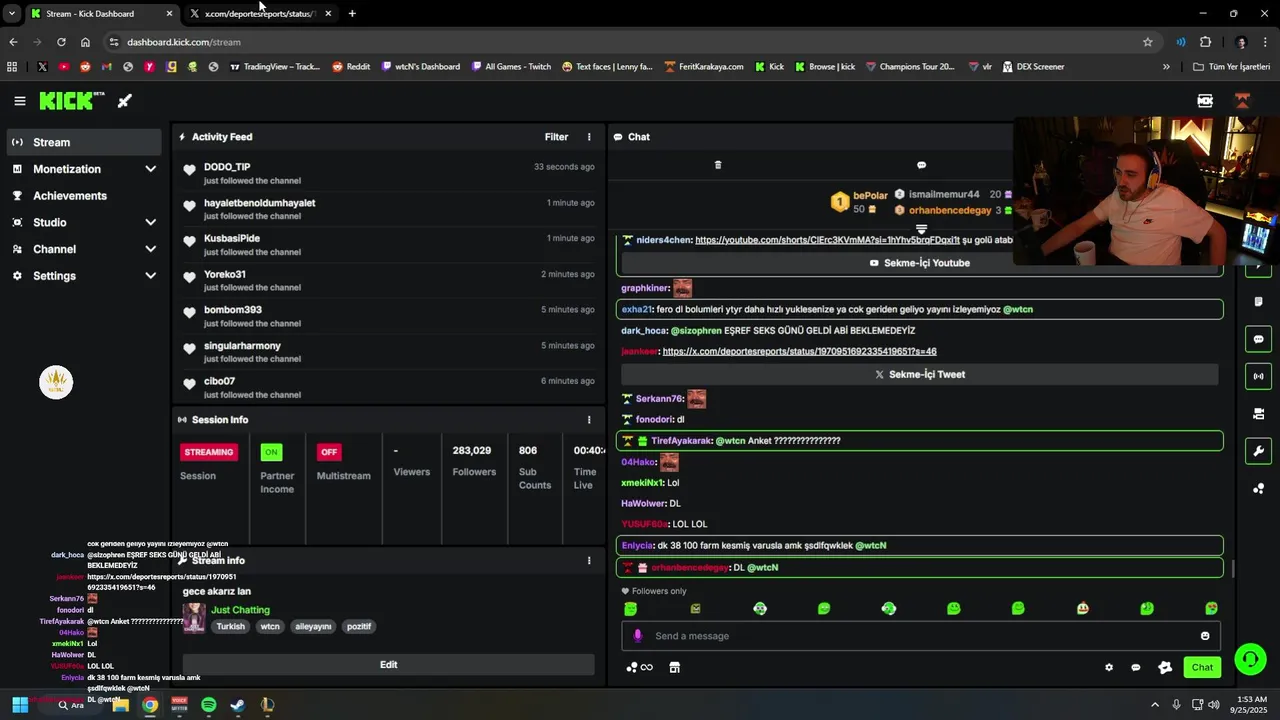Click the trash icon in Chat header

pos(718,165)
